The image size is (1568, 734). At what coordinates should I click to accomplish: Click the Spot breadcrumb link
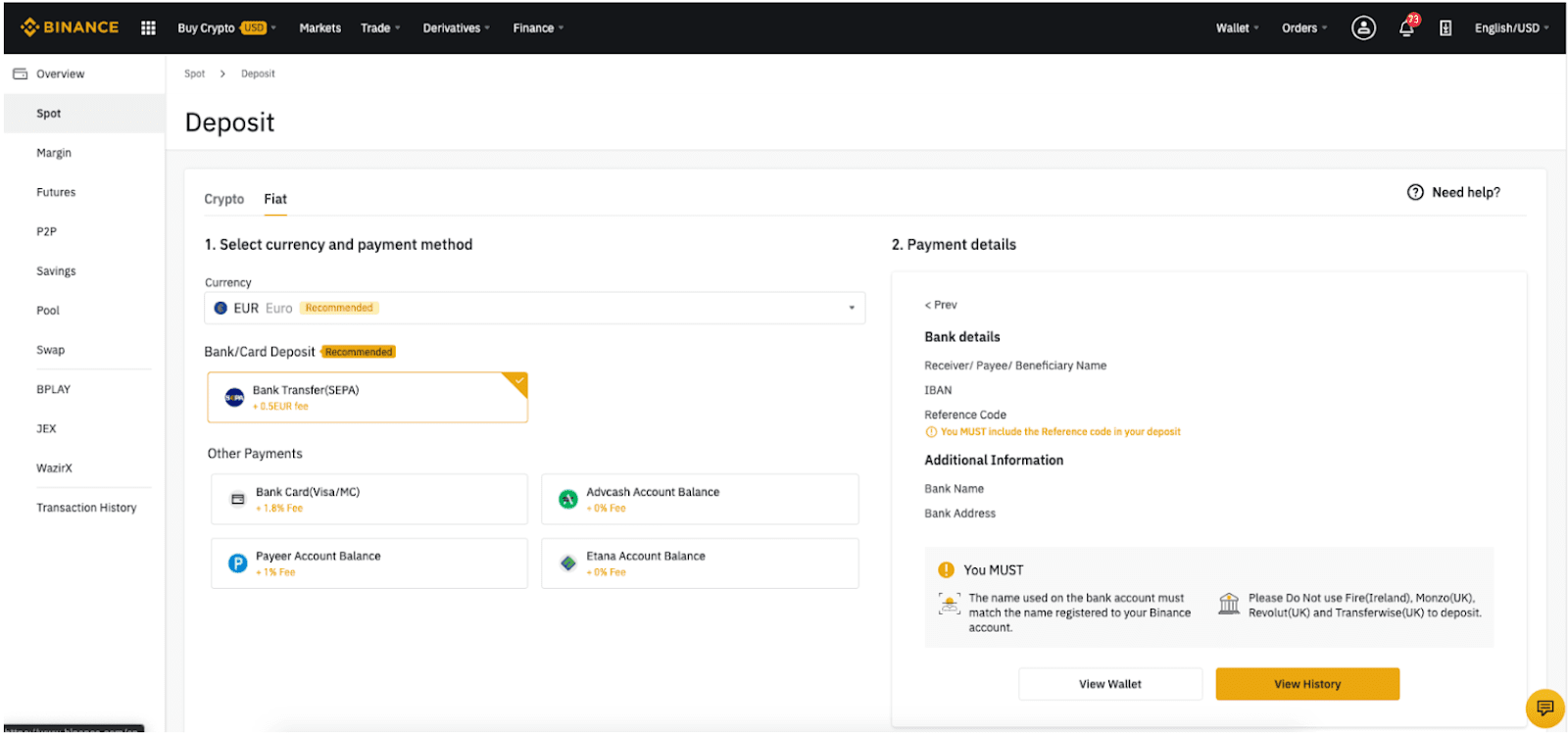(195, 73)
